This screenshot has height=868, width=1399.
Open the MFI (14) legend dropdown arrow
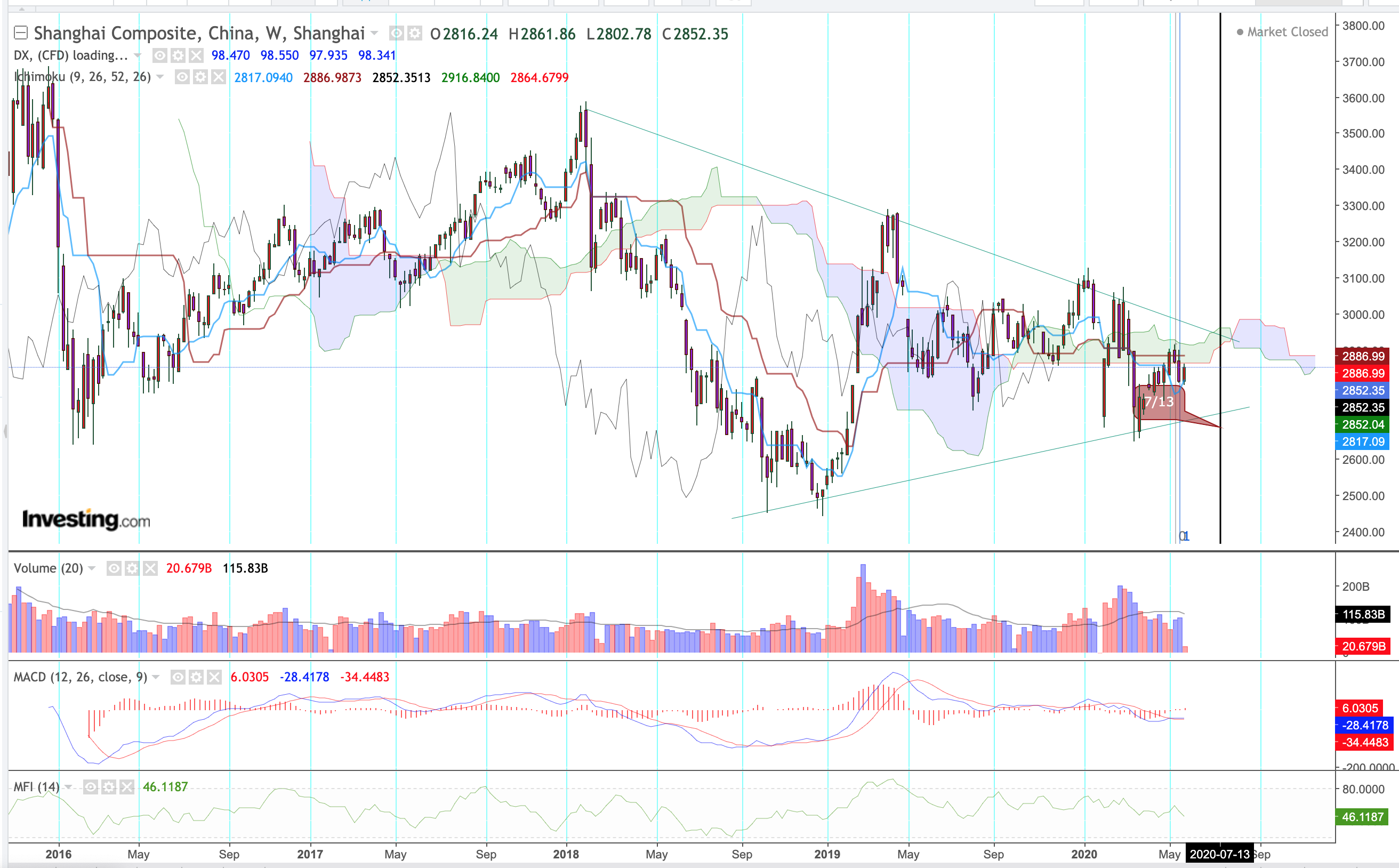click(68, 786)
